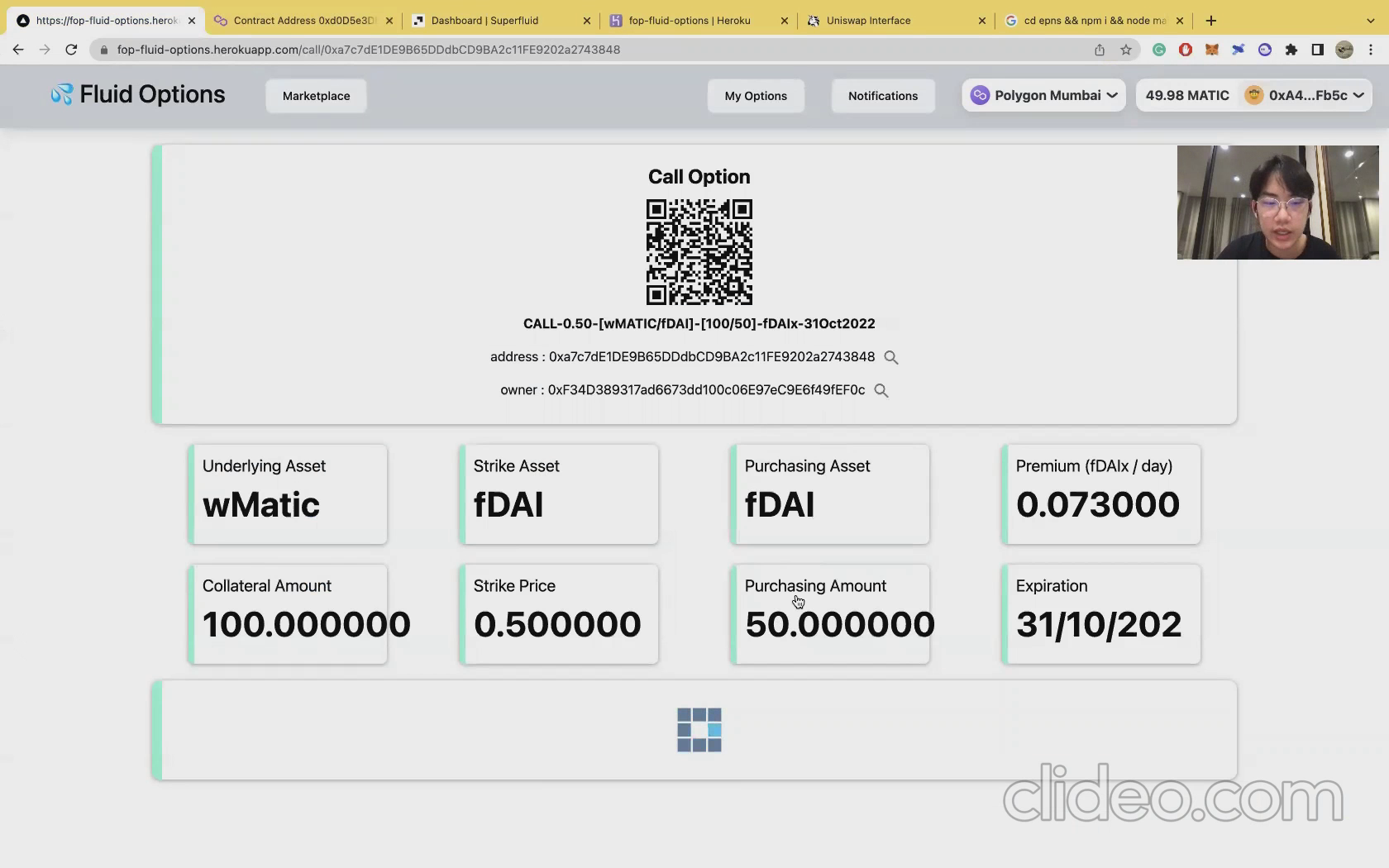1389x868 pixels.
Task: Open Notifications page
Action: point(883,96)
